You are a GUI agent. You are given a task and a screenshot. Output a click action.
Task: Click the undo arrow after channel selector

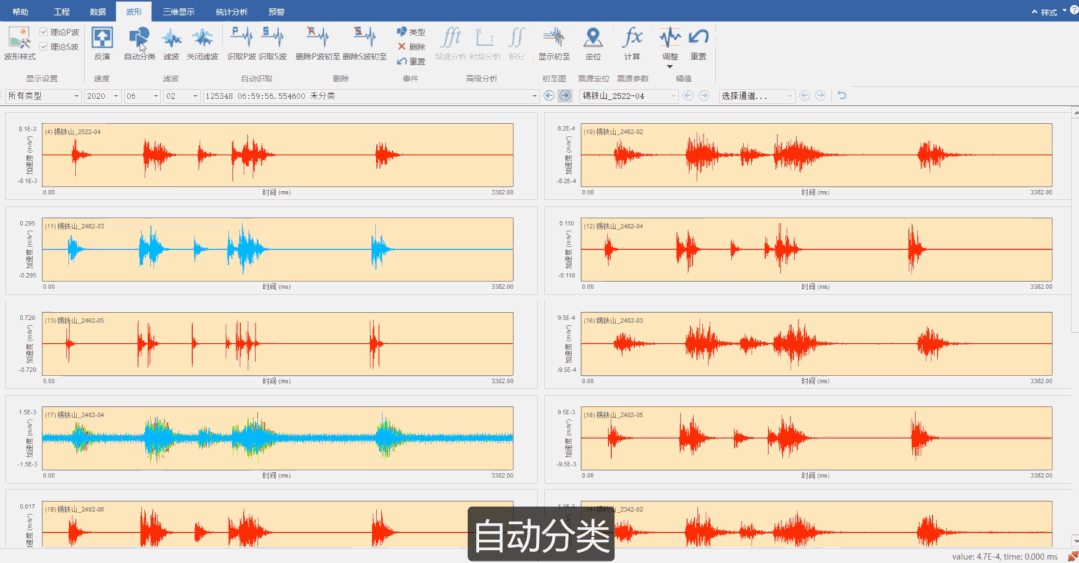click(842, 96)
